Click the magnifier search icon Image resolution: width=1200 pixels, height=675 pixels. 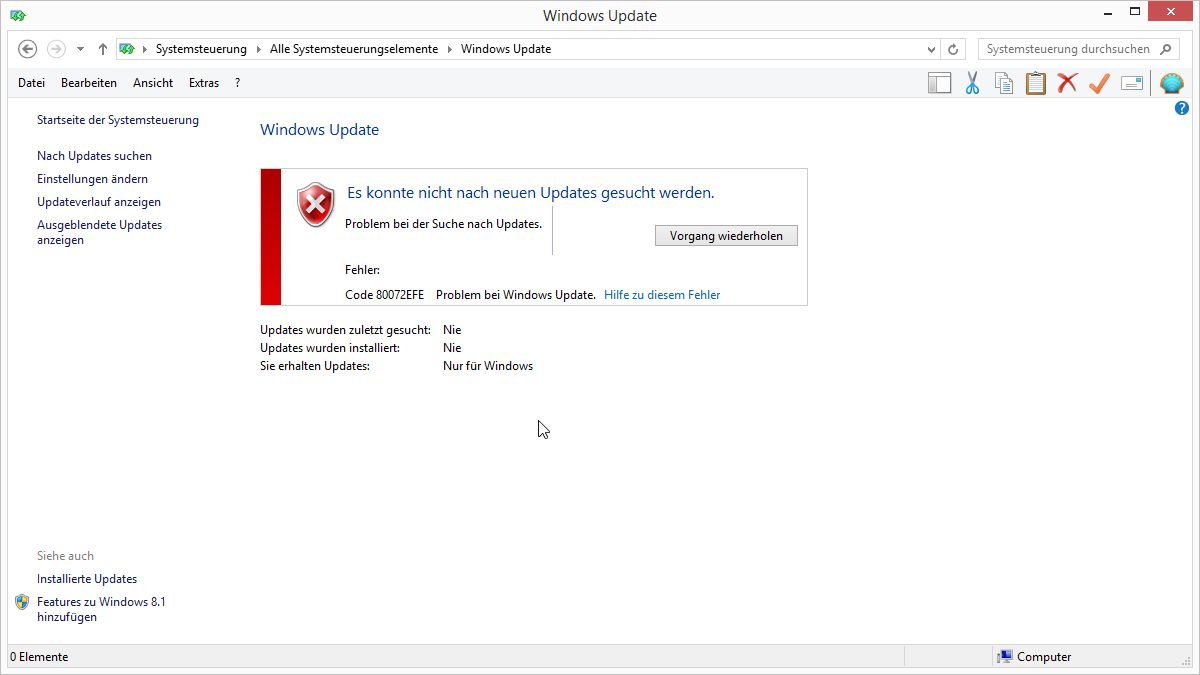click(x=1166, y=49)
